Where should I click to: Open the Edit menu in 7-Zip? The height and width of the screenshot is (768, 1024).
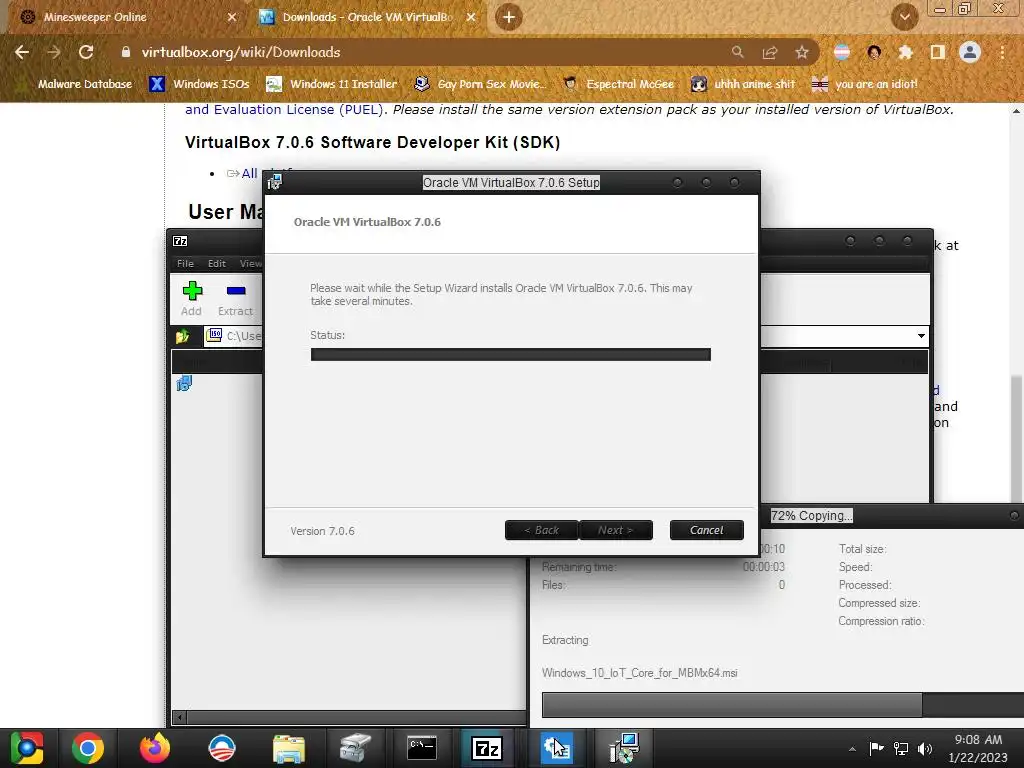(x=217, y=263)
